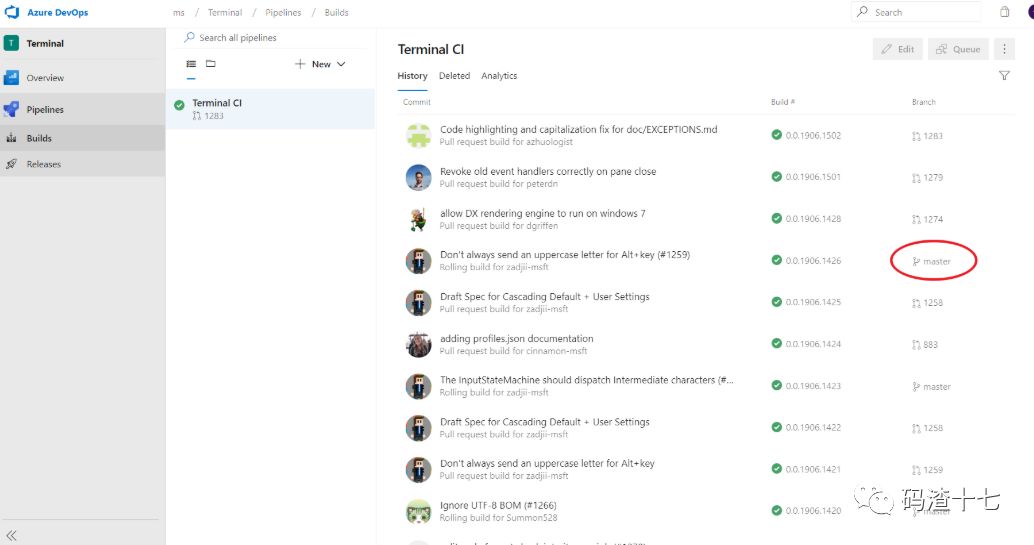The width and height of the screenshot is (1034, 545).
Task: Expand the New pipeline dropdown
Action: coord(320,64)
